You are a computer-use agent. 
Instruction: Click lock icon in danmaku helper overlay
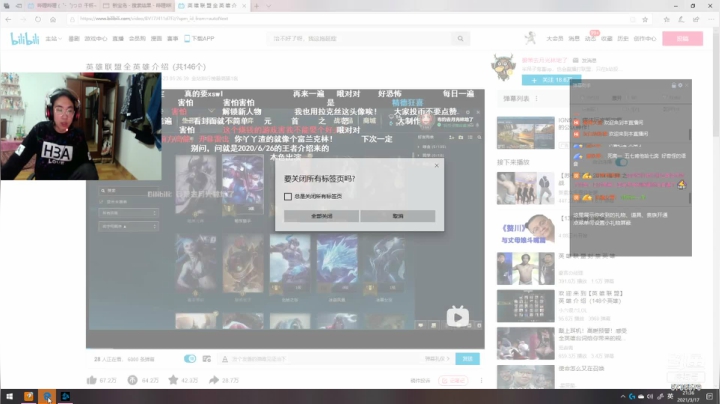coord(674,85)
